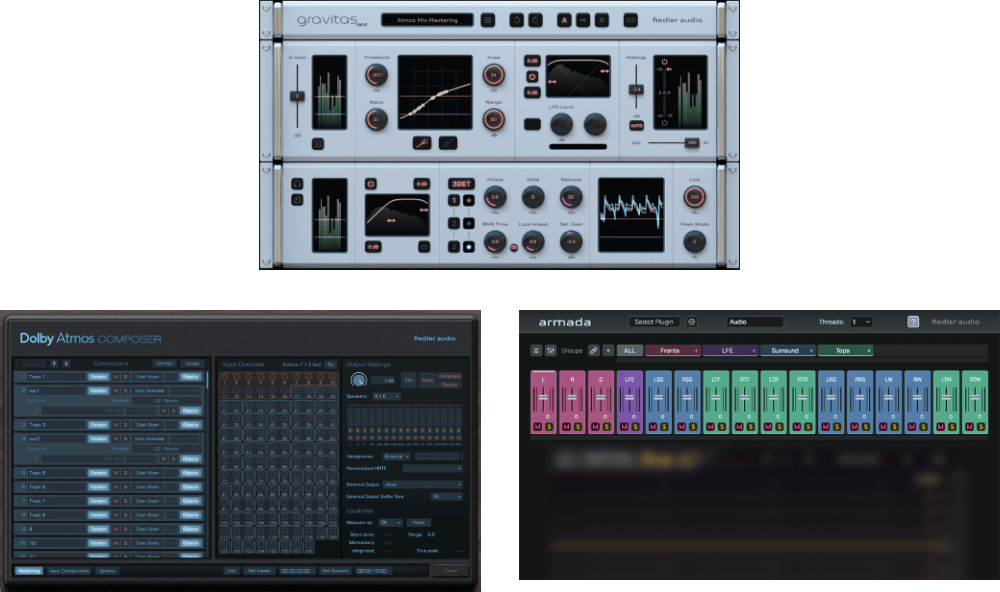Select detector 2 button
The image size is (1000, 592).
pyautogui.click(x=454, y=223)
